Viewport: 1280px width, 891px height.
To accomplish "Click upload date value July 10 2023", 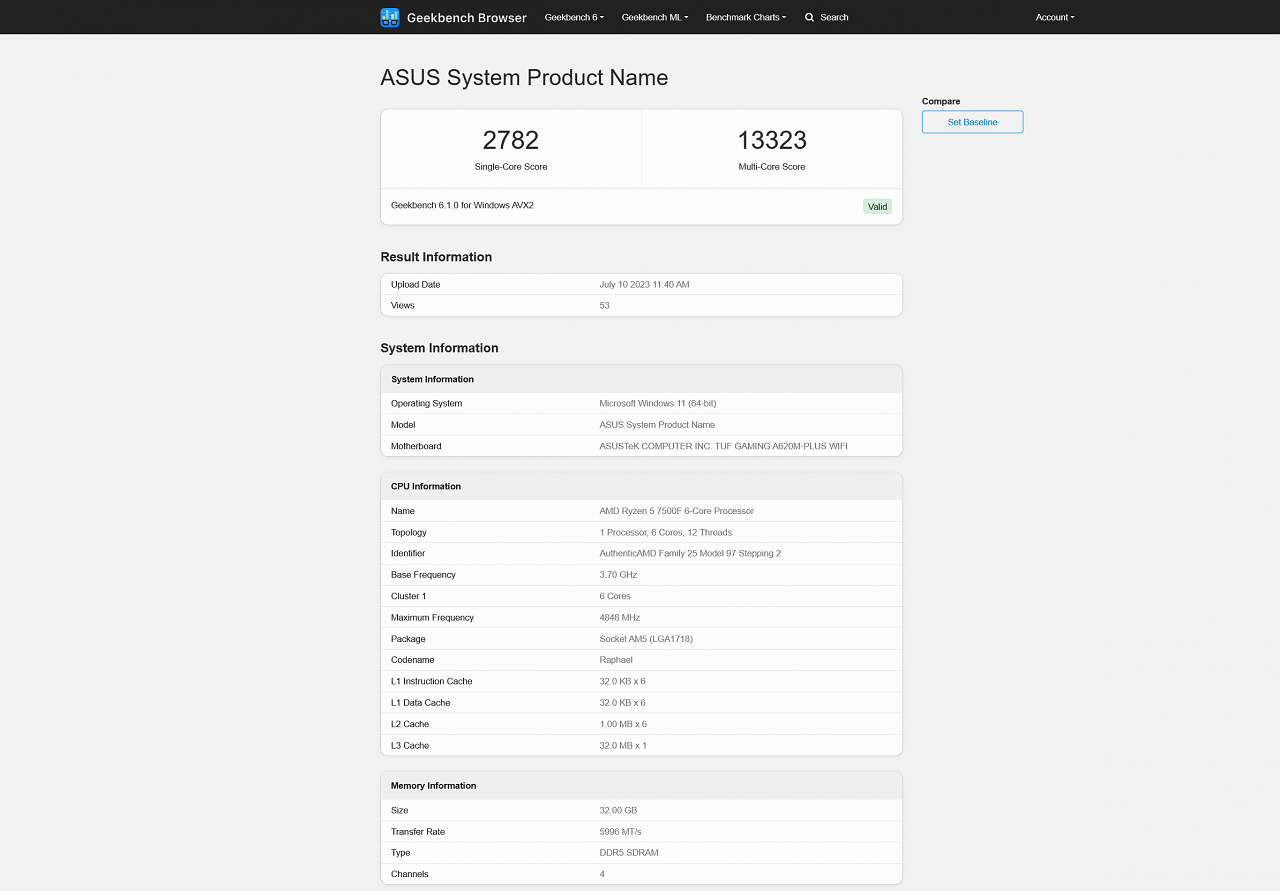I will pyautogui.click(x=644, y=285).
